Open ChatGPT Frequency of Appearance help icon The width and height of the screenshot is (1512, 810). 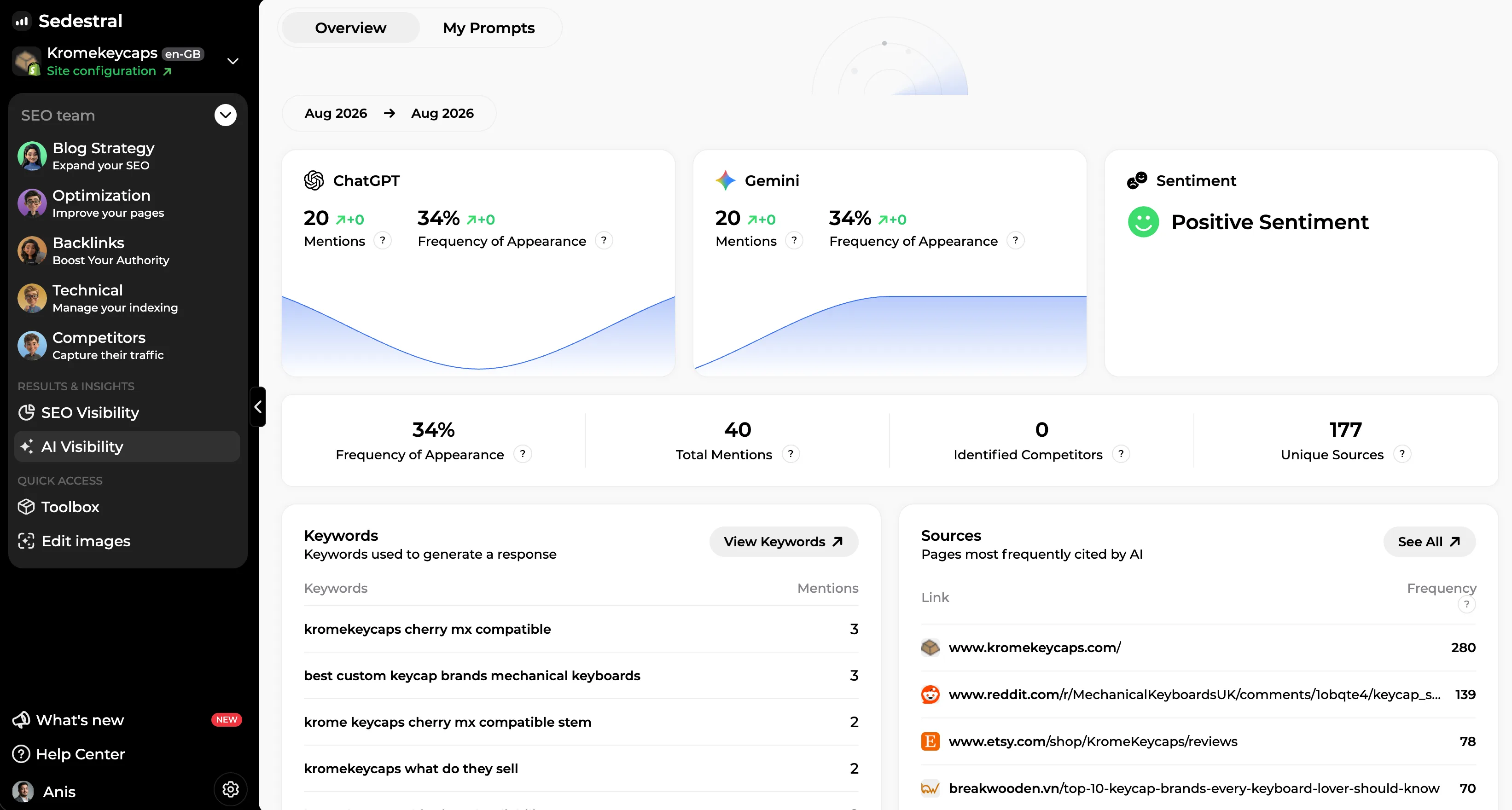tap(604, 241)
